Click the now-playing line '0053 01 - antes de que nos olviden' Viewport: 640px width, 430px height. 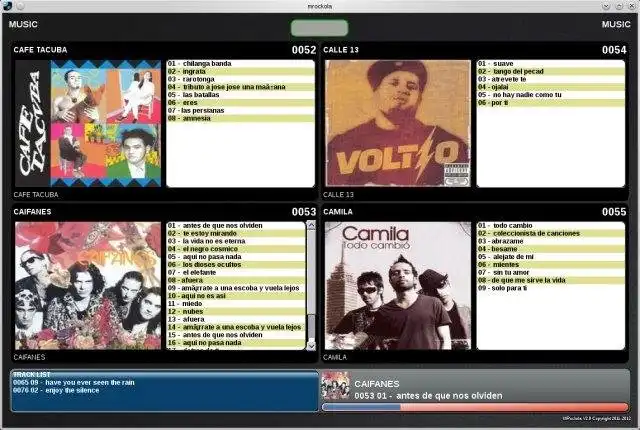point(428,396)
